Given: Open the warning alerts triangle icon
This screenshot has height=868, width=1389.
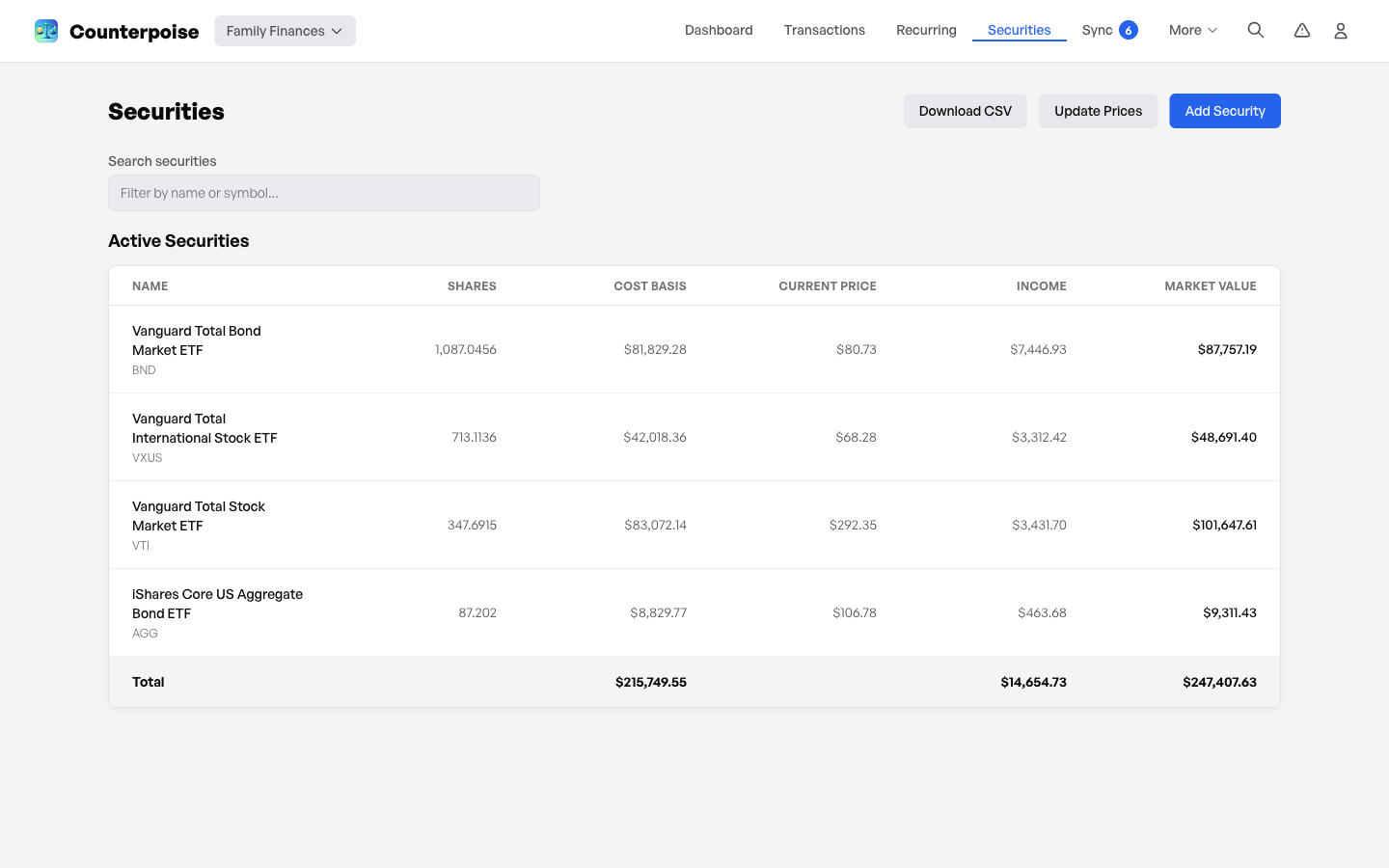Looking at the screenshot, I should tap(1302, 31).
